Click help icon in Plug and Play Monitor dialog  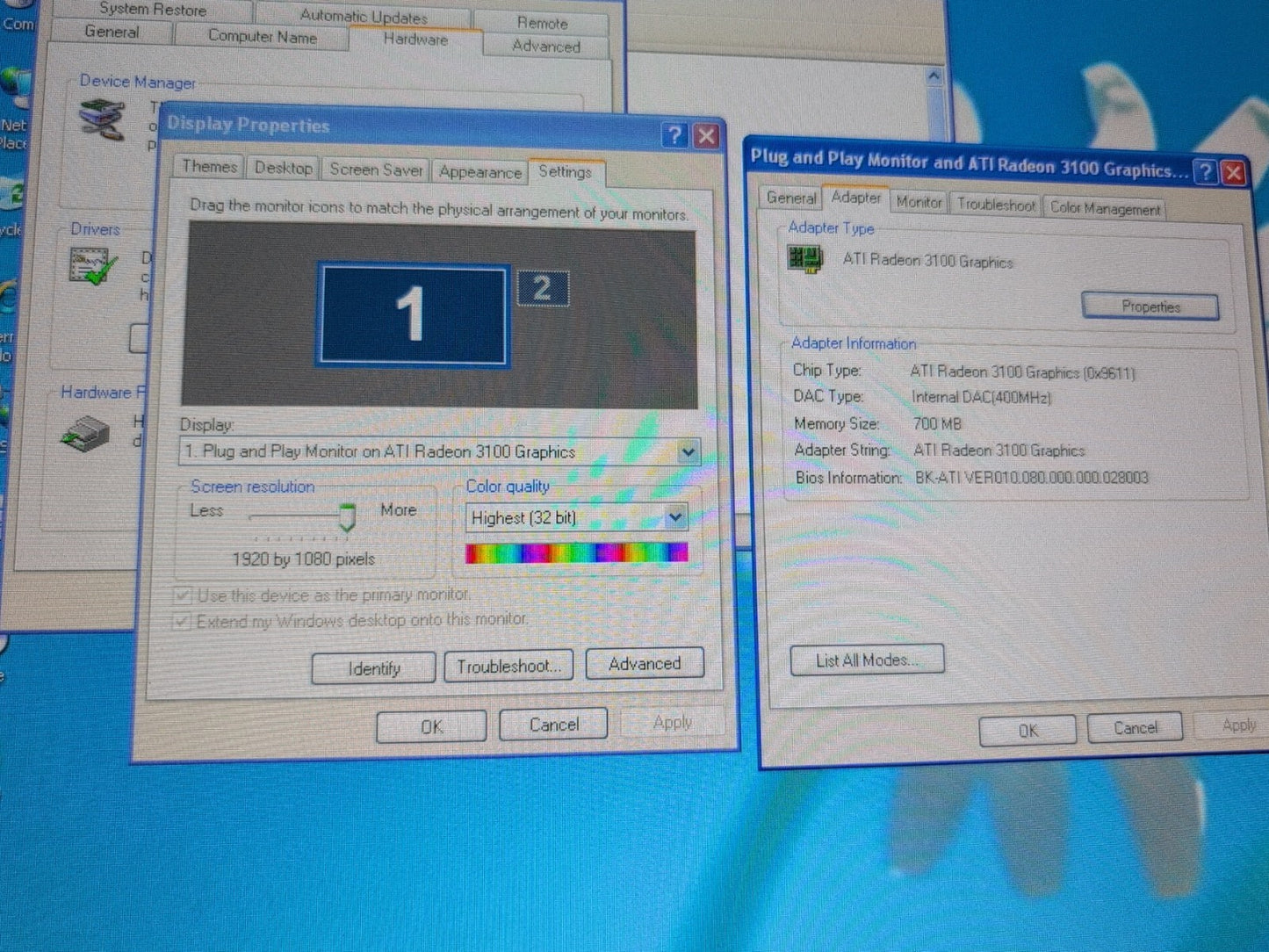1207,171
